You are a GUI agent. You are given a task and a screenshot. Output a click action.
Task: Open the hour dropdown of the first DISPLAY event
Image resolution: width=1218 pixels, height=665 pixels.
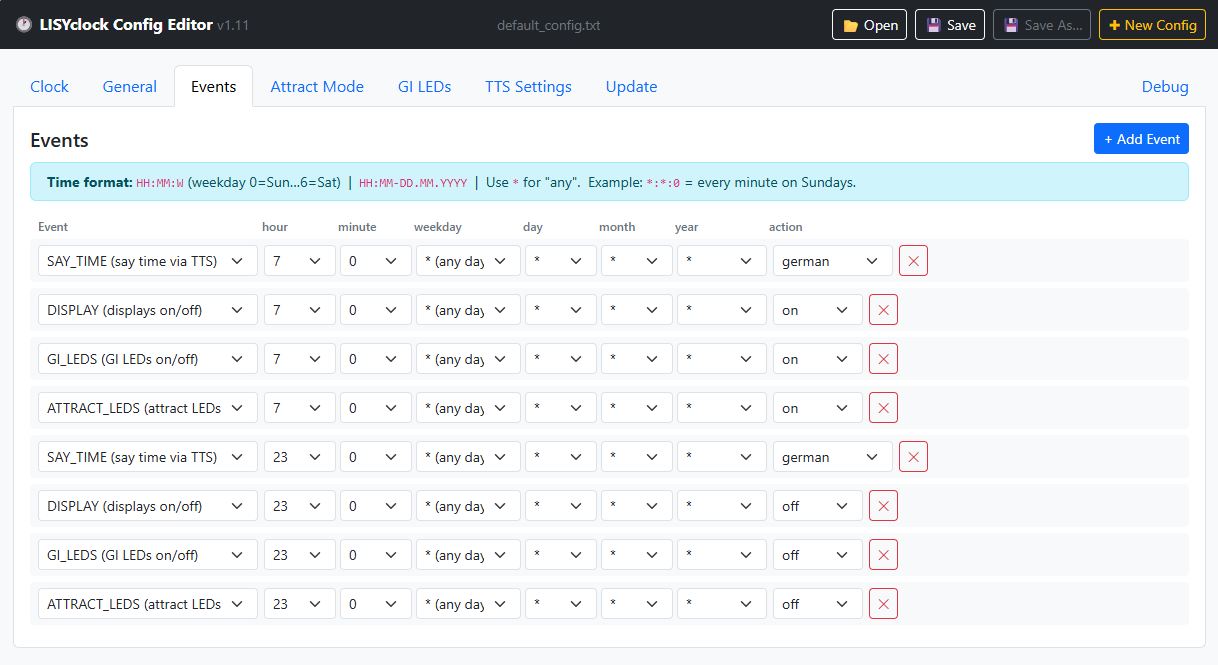(x=299, y=309)
